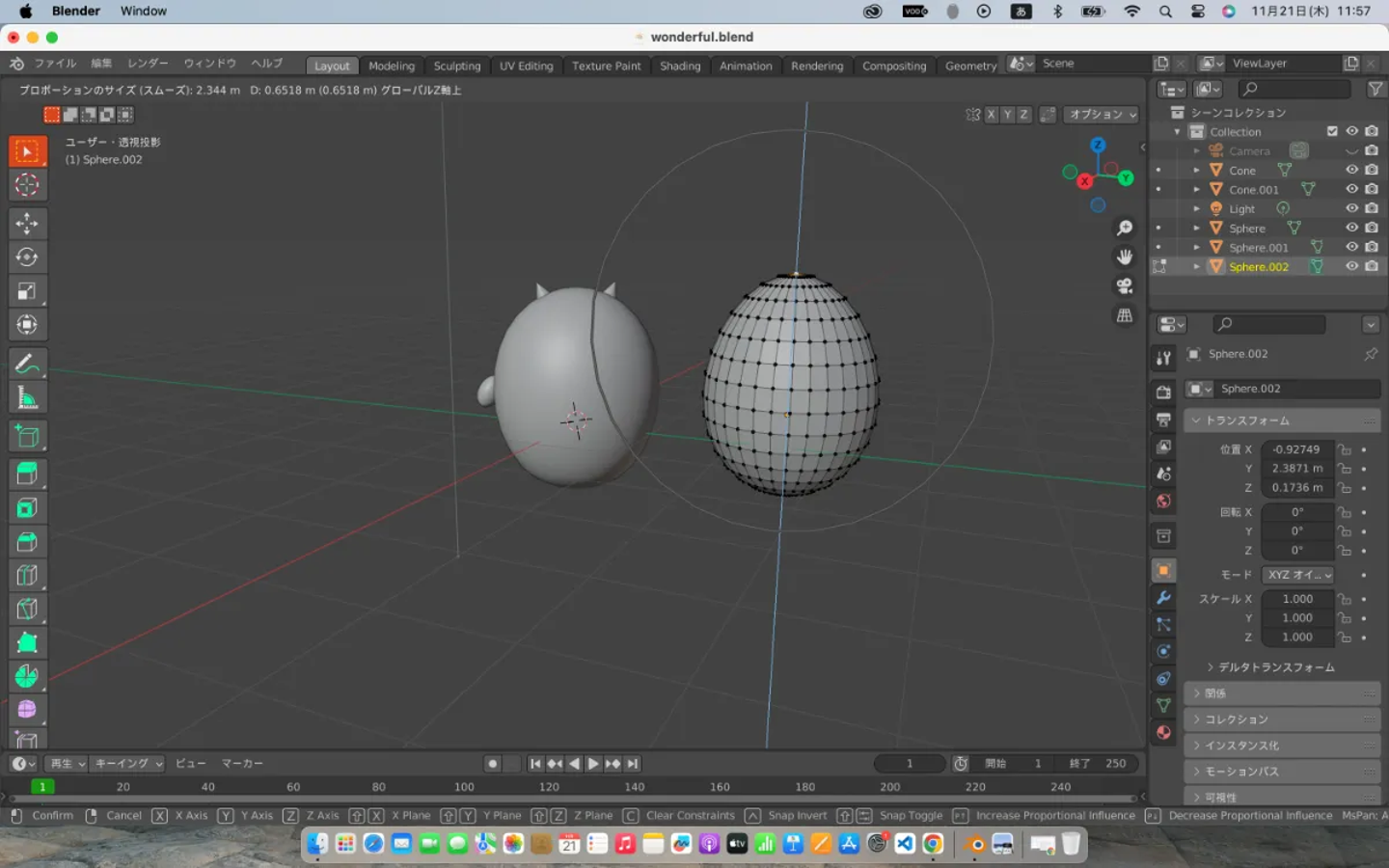Click frame 120 on the timeline
The height and width of the screenshot is (868, 1389).
pos(549,787)
